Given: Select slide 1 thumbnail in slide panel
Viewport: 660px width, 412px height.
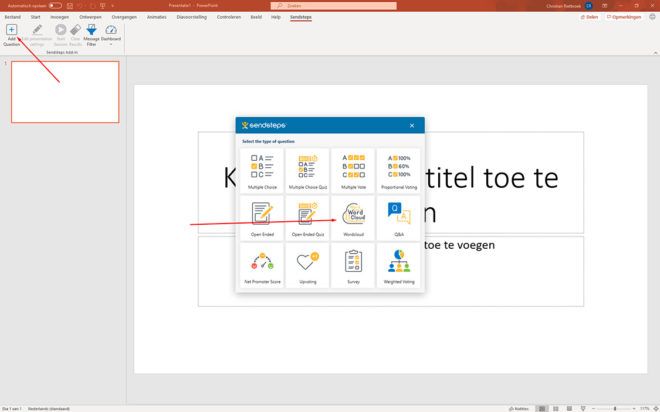Looking at the screenshot, I should point(65,92).
